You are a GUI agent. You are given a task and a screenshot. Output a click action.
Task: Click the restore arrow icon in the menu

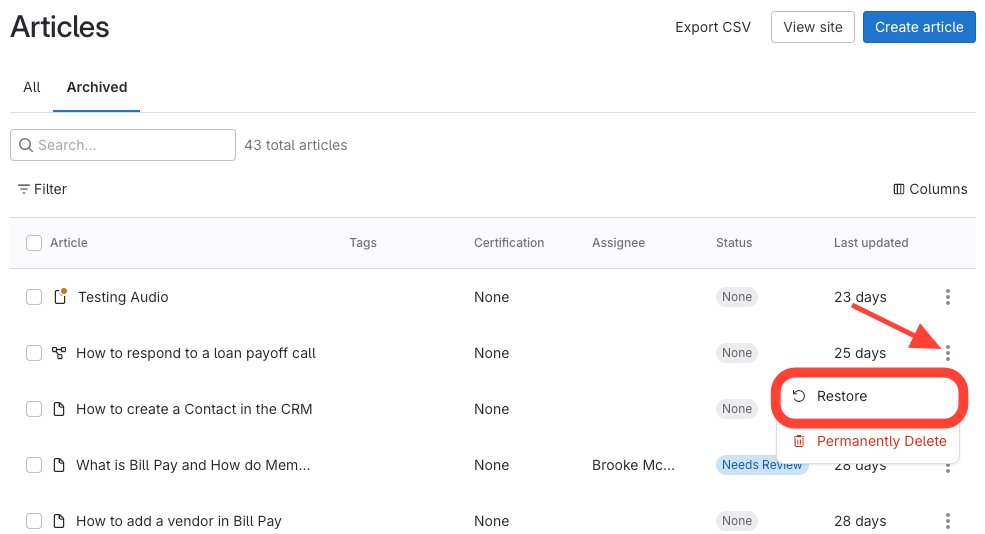click(799, 396)
